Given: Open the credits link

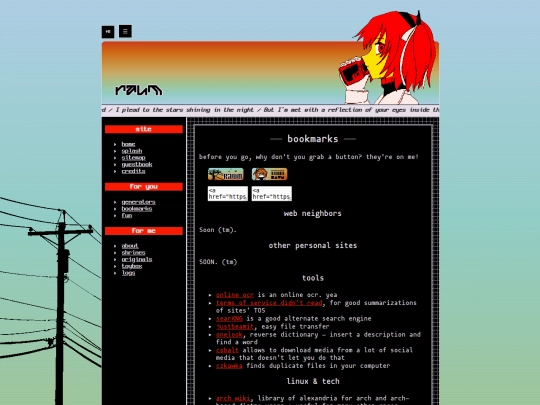Looking at the screenshot, I should [x=133, y=171].
